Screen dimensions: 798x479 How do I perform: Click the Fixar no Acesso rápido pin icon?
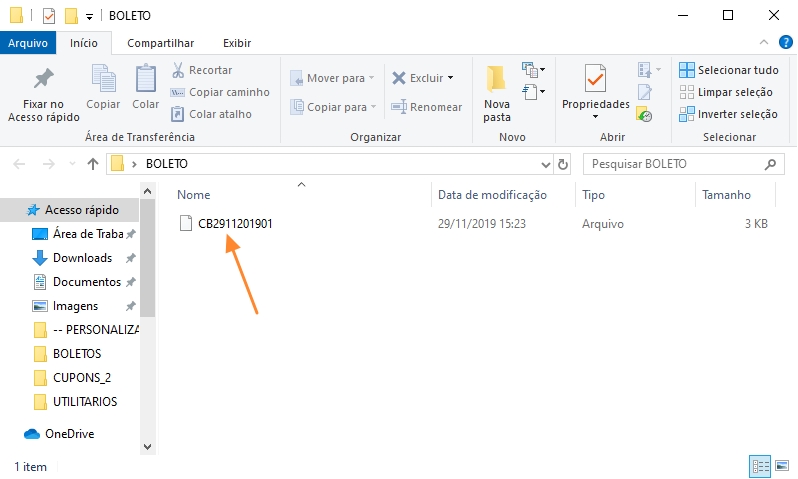(x=43, y=78)
